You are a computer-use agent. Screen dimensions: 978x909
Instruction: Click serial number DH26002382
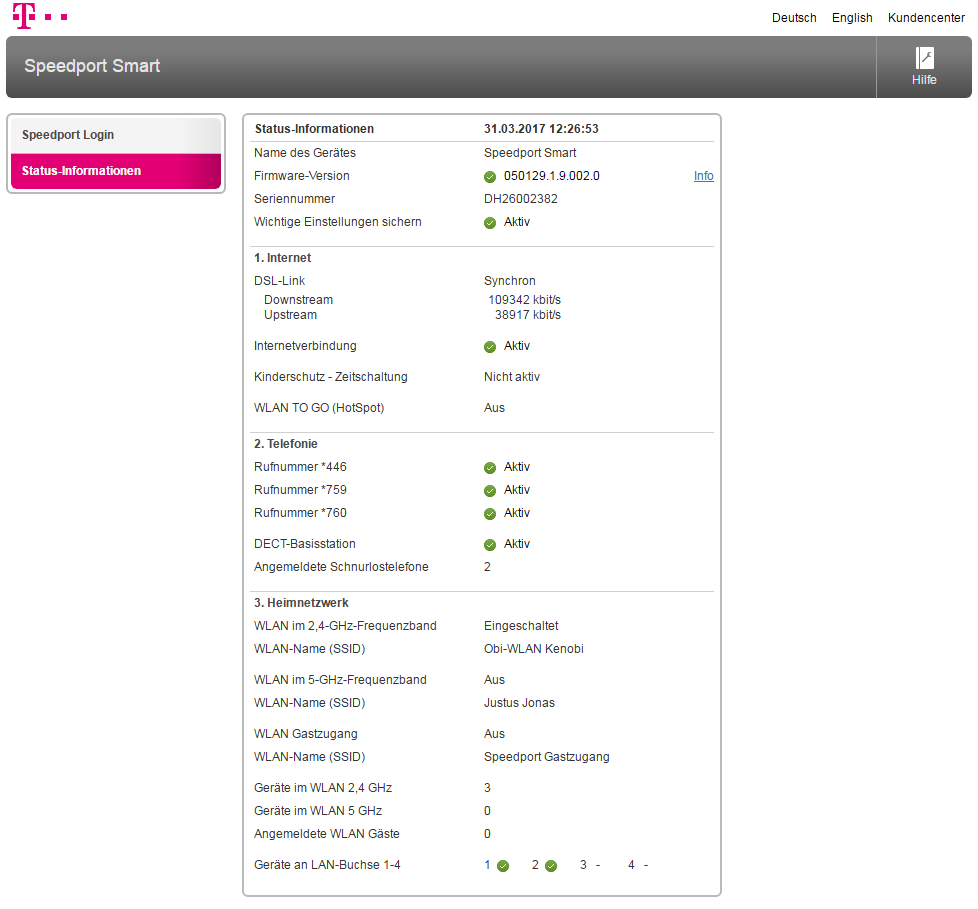521,199
